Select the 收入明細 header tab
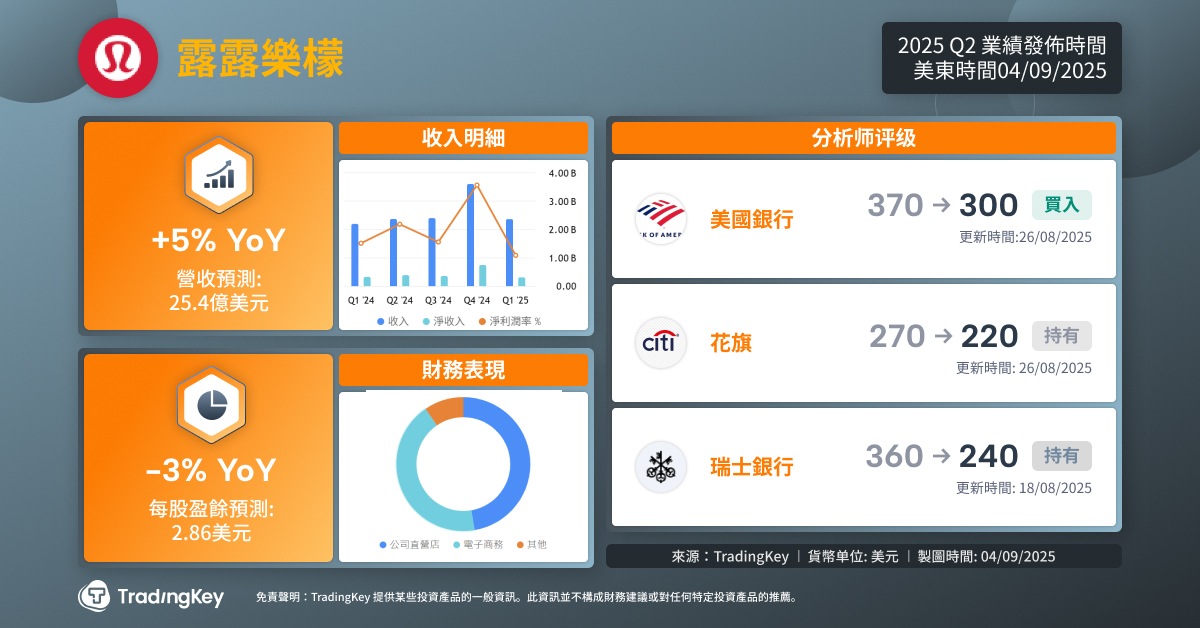The image size is (1200, 628). point(463,139)
